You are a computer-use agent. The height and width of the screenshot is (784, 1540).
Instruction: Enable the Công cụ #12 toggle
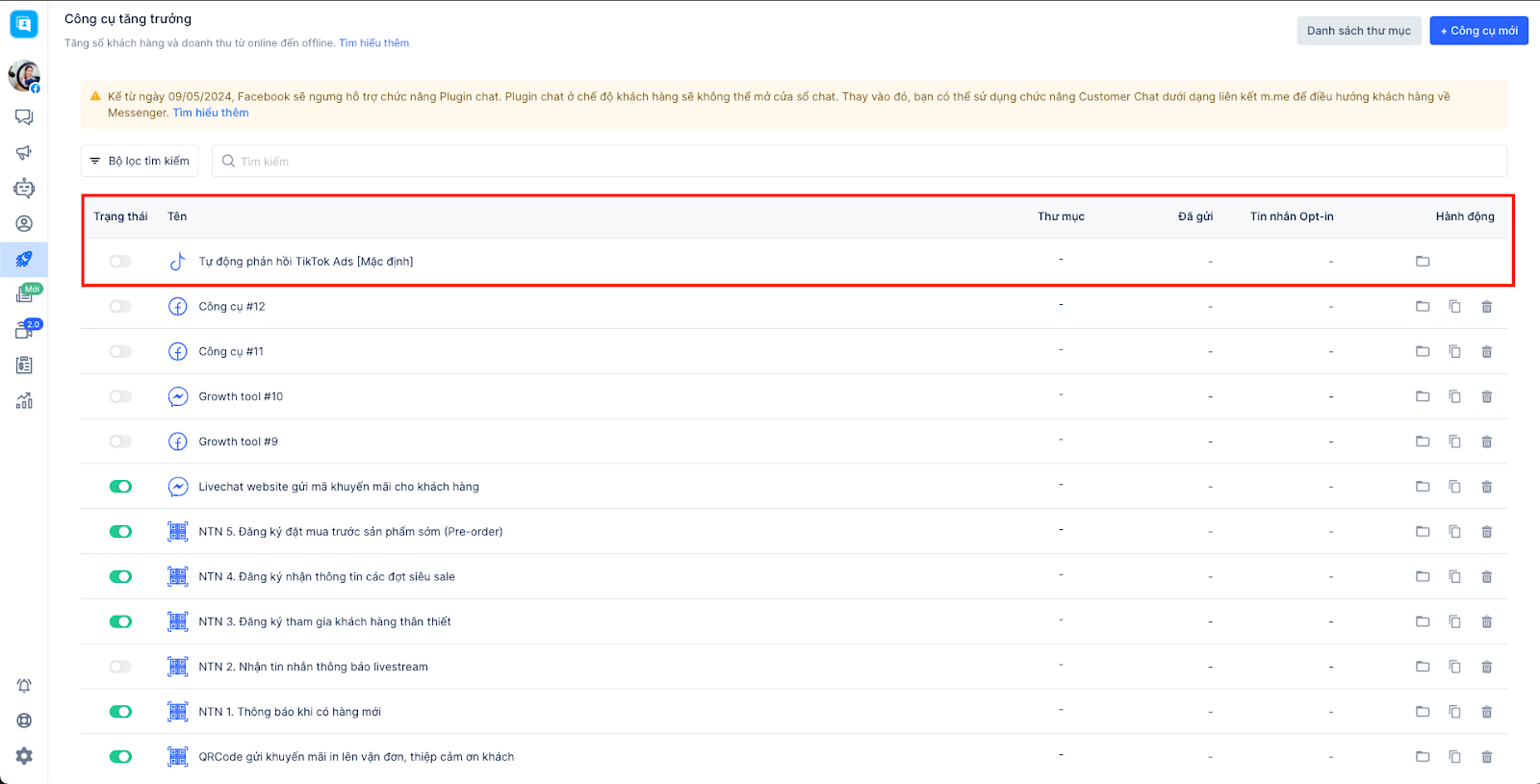tap(120, 307)
